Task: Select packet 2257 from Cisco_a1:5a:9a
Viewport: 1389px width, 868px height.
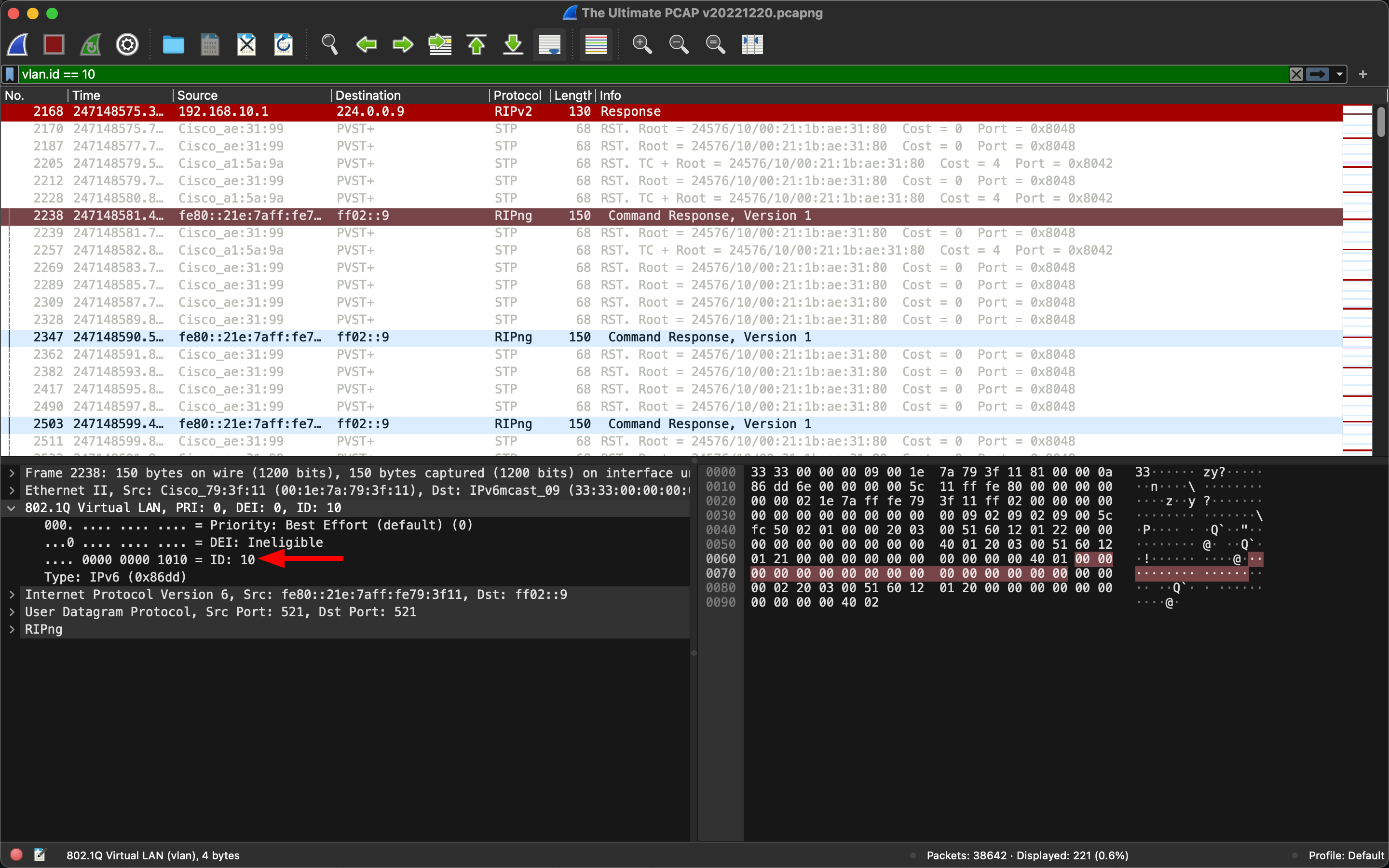Action: 671,250
